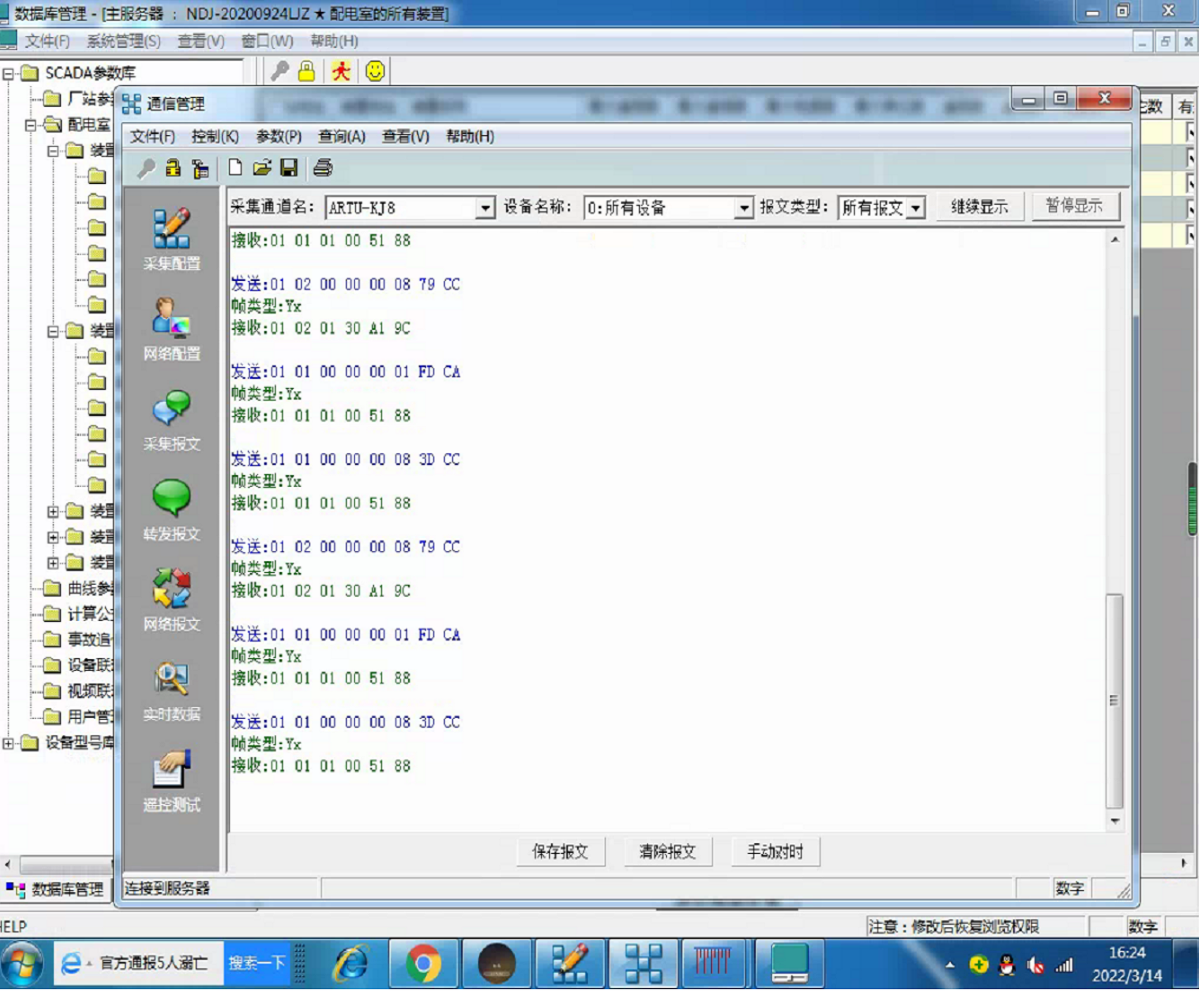The image size is (1200, 1000).
Task: Collapse the SCADA参数库 tree node
Action: pyautogui.click(x=8, y=73)
